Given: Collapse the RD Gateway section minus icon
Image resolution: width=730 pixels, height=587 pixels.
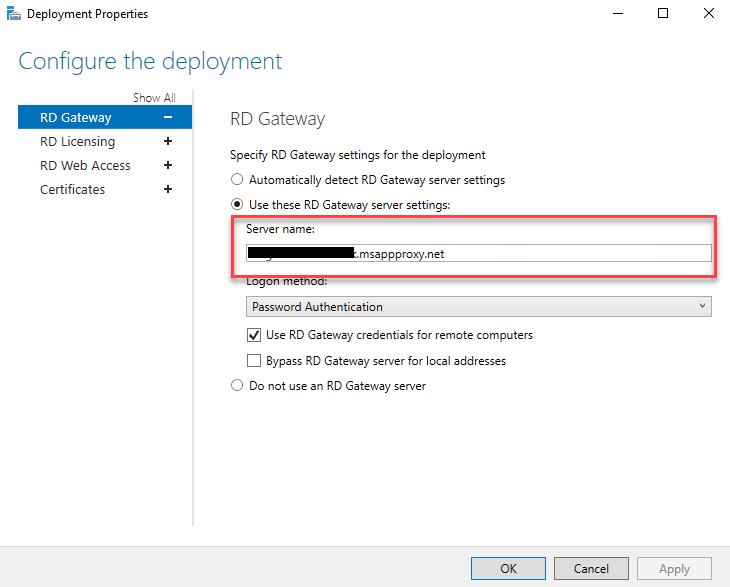Looking at the screenshot, I should 168,117.
